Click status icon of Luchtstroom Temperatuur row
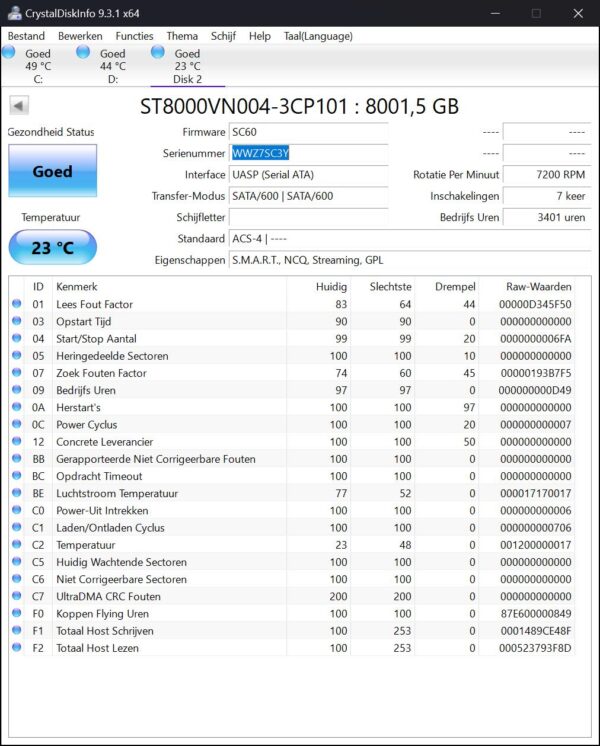The image size is (600, 746). [x=17, y=492]
